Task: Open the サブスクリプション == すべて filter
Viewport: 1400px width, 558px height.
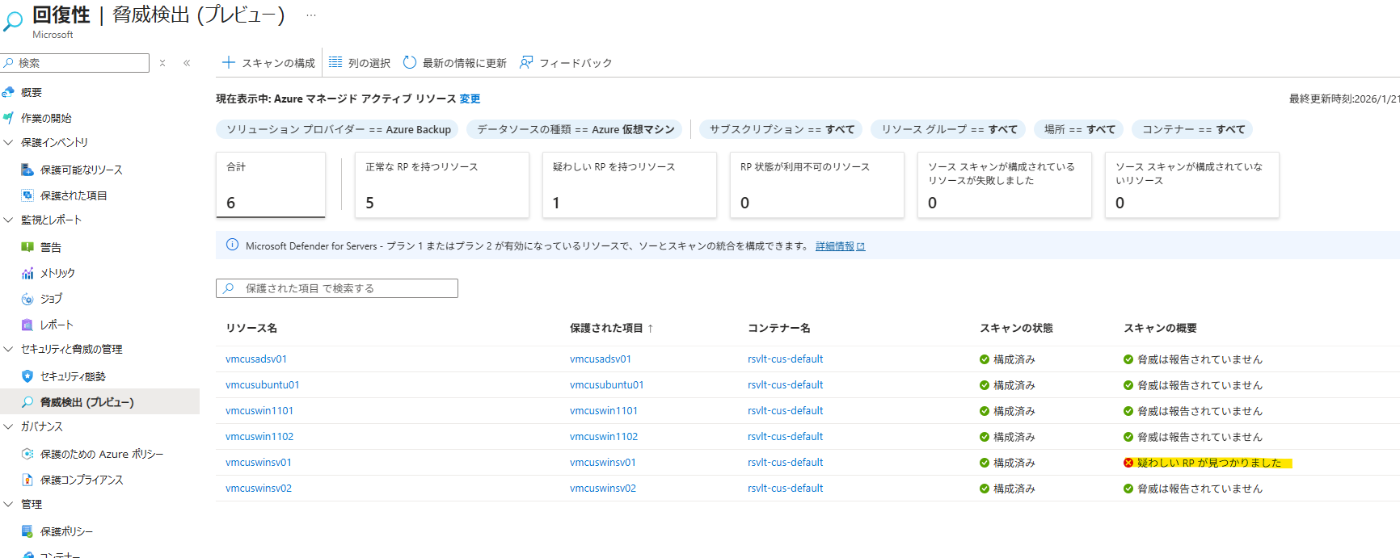Action: [x=781, y=129]
